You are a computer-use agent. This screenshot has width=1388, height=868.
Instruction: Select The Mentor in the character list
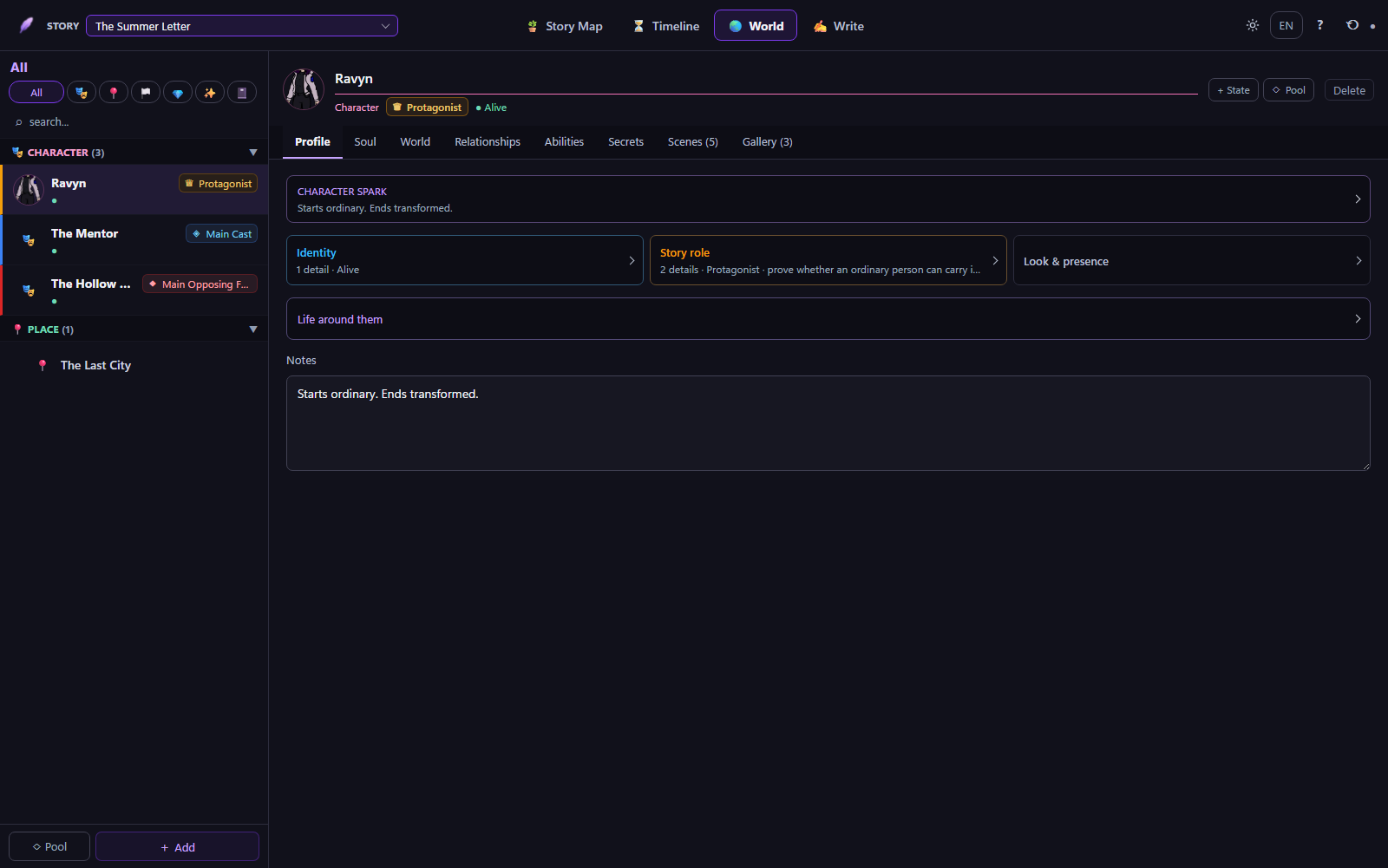tap(134, 240)
